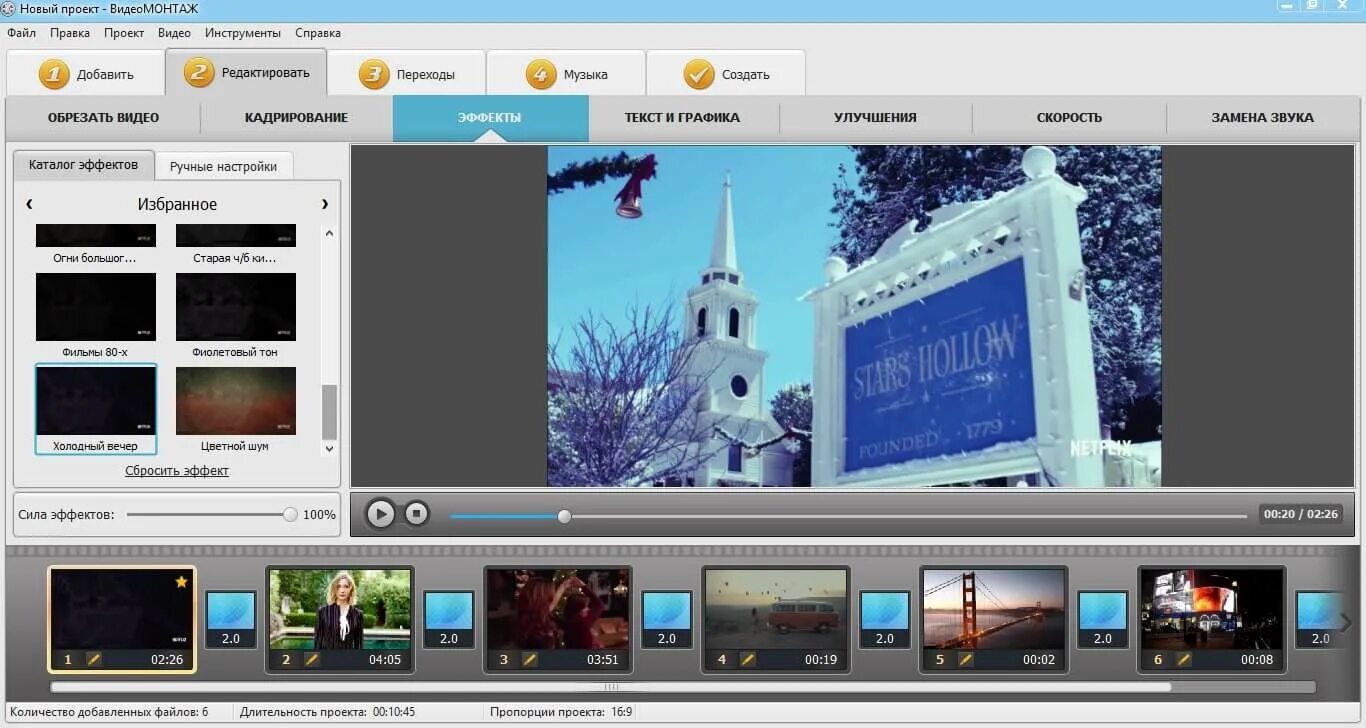
Task: Apply the Фильмы 80-х effect
Action: (x=96, y=316)
